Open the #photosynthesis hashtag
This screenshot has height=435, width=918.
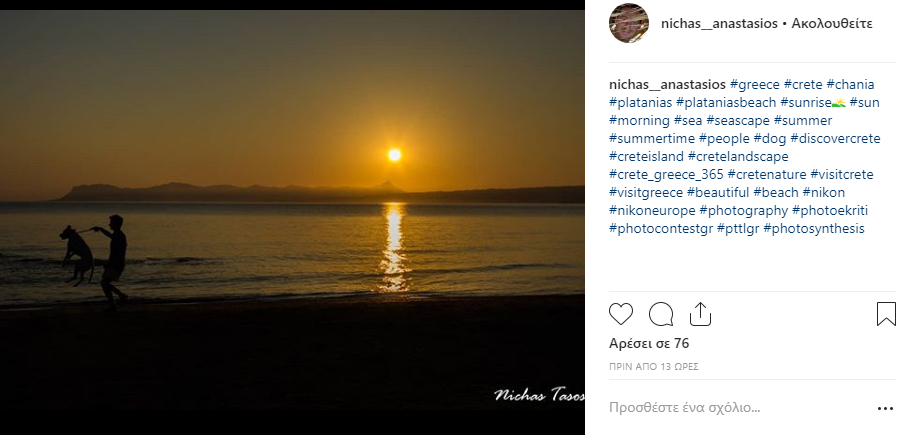point(813,228)
